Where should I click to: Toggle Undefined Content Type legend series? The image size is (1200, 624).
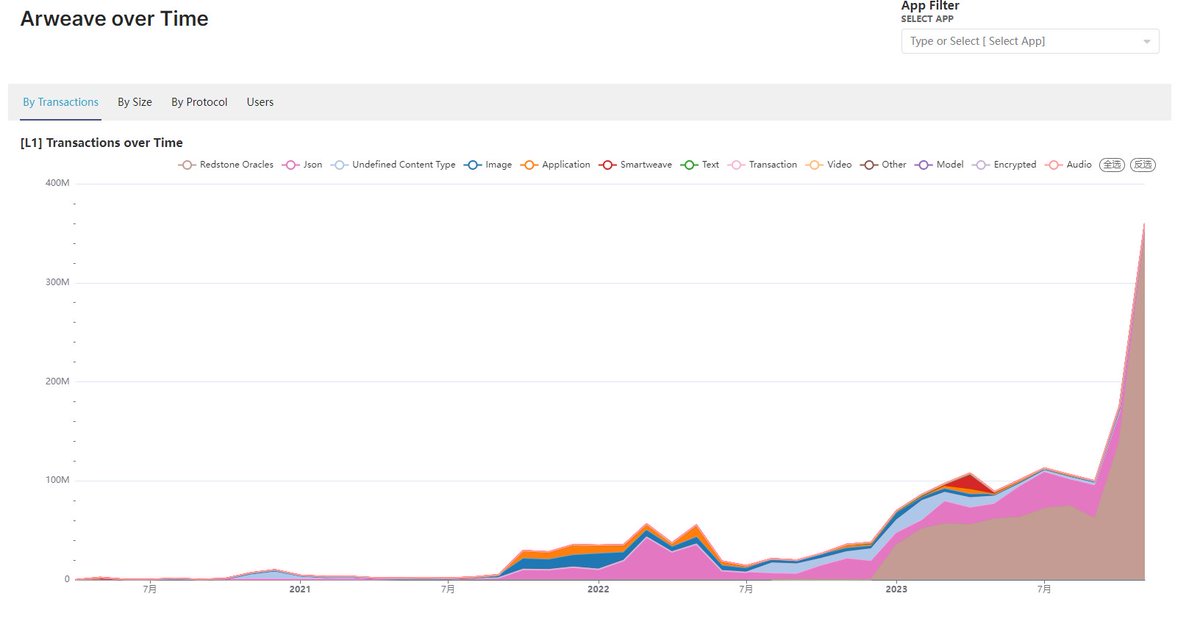coord(393,165)
